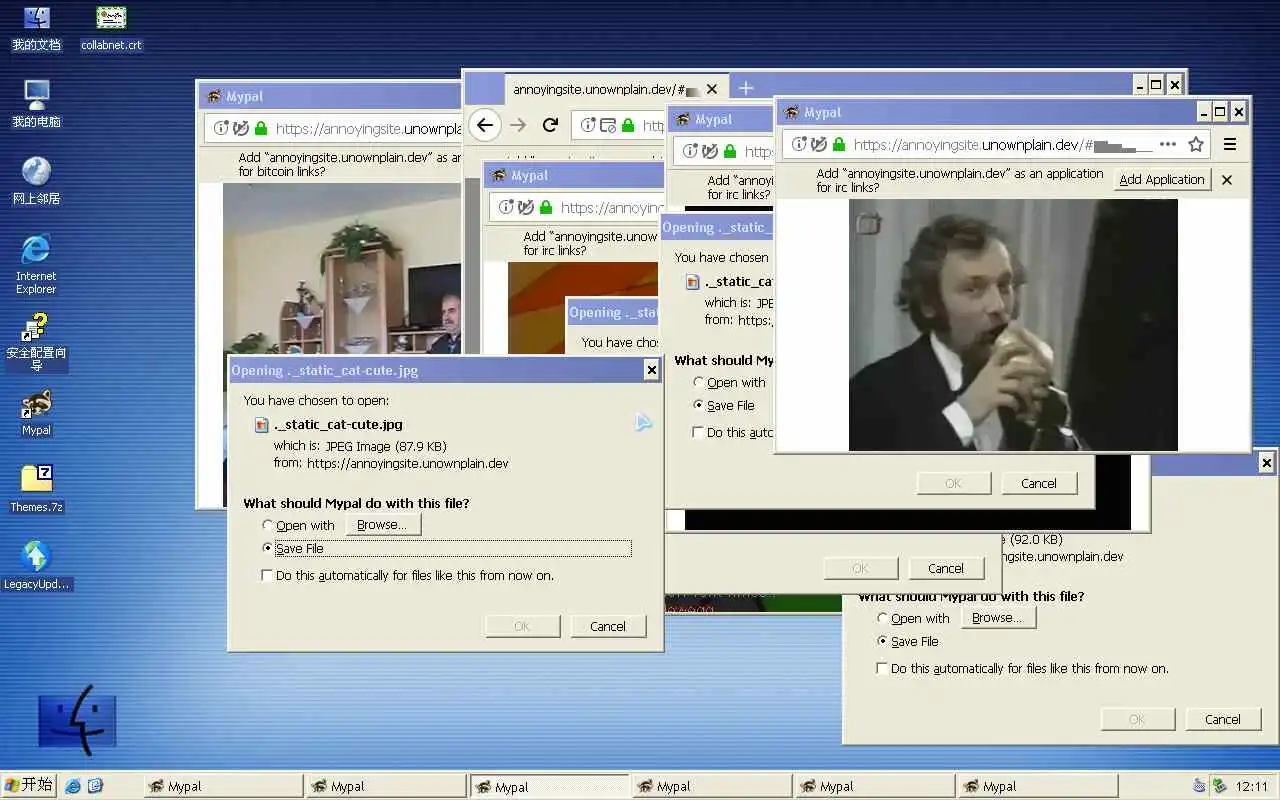The width and height of the screenshot is (1280, 800).
Task: Click the permissions icon in tabbed browser address bar
Action: click(x=608, y=125)
